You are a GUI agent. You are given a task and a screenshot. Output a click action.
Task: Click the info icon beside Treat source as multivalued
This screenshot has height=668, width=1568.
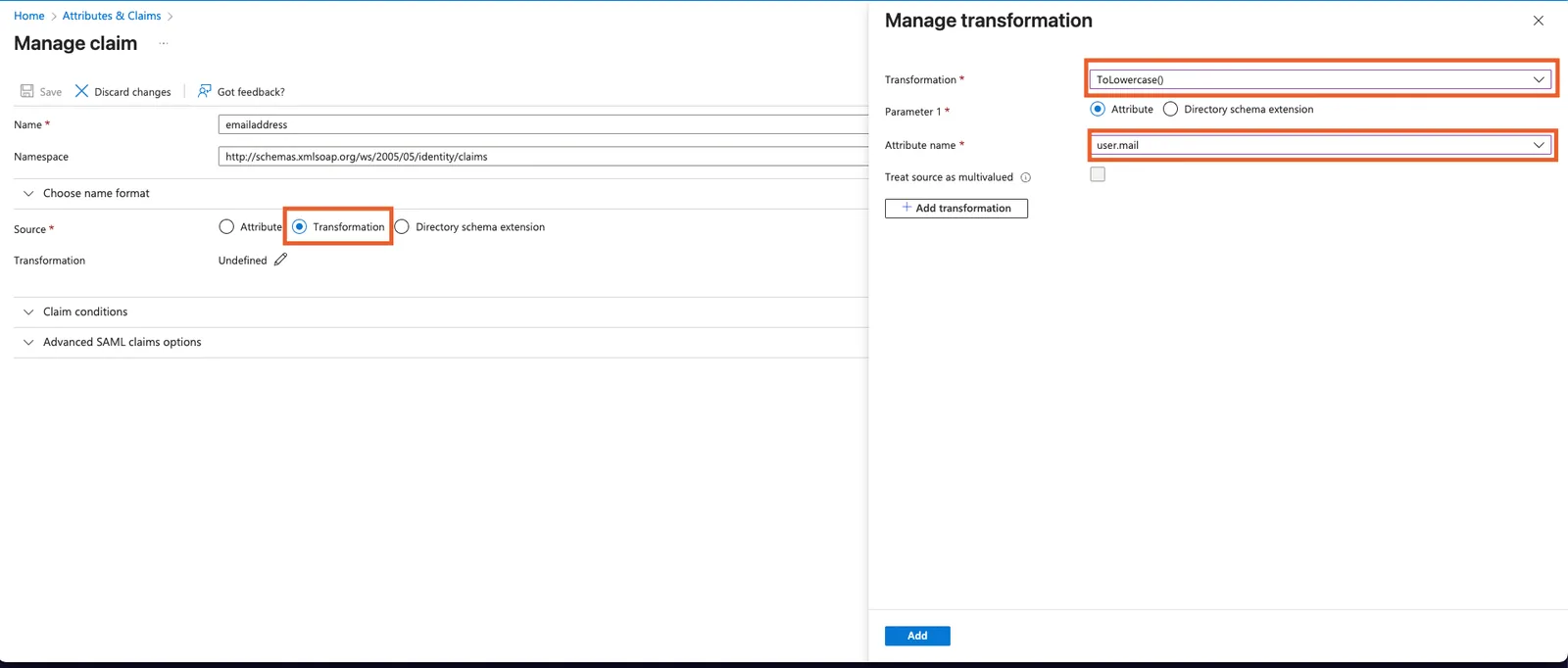tap(1026, 177)
